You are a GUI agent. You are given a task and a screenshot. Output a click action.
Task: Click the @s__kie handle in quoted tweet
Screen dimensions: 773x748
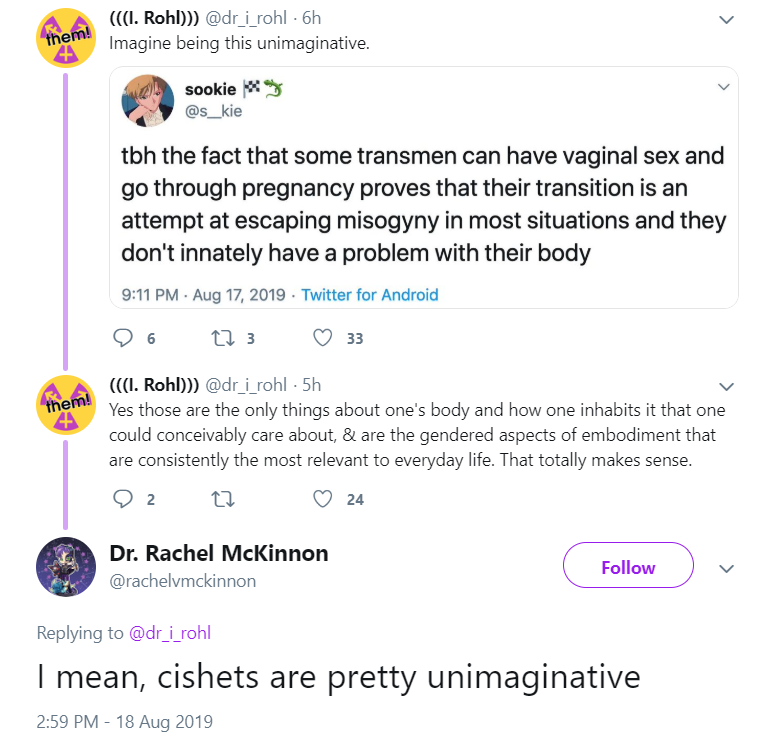coord(213,111)
